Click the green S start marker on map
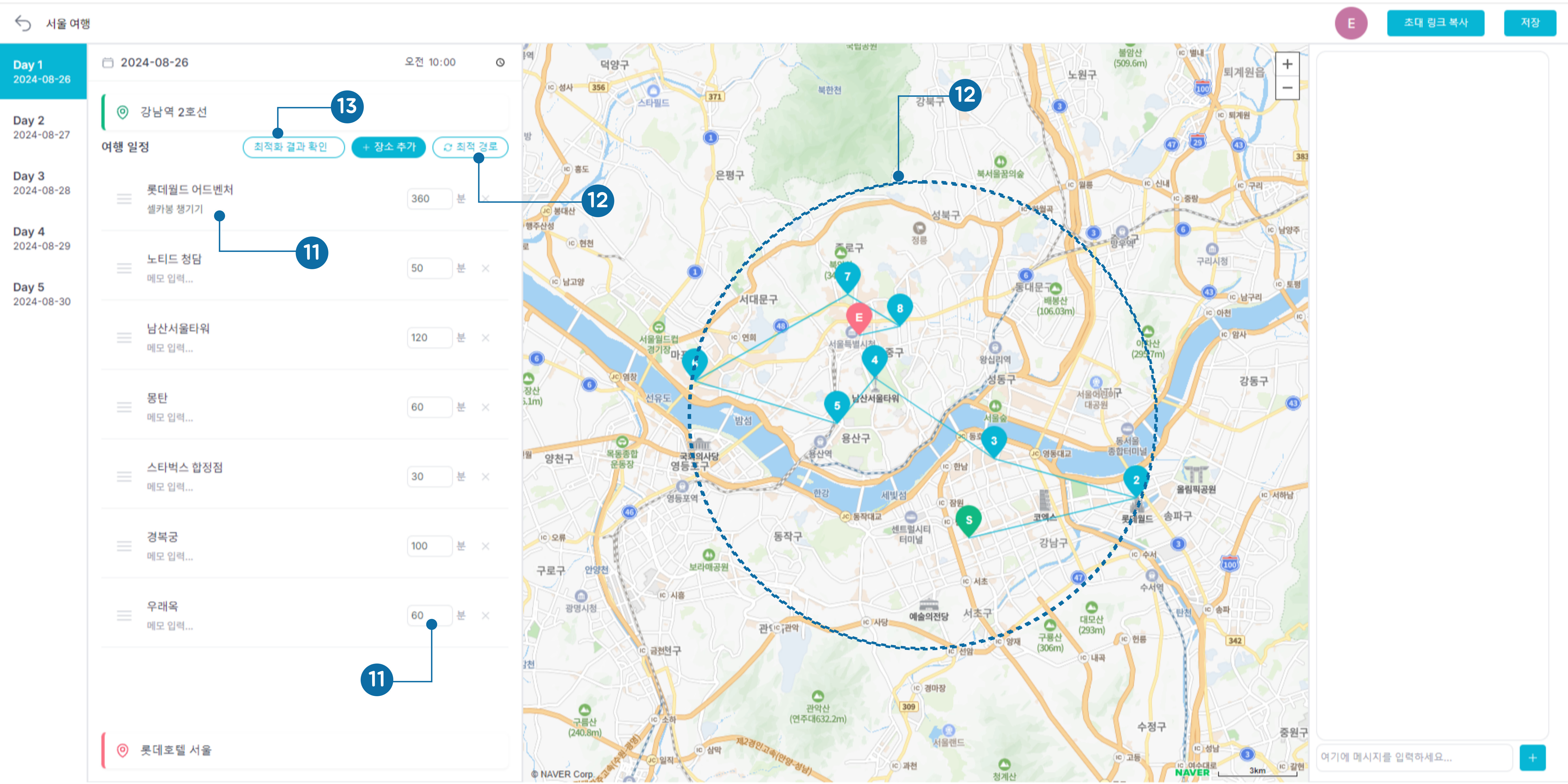Image resolution: width=1568 pixels, height=784 pixels. 969,521
